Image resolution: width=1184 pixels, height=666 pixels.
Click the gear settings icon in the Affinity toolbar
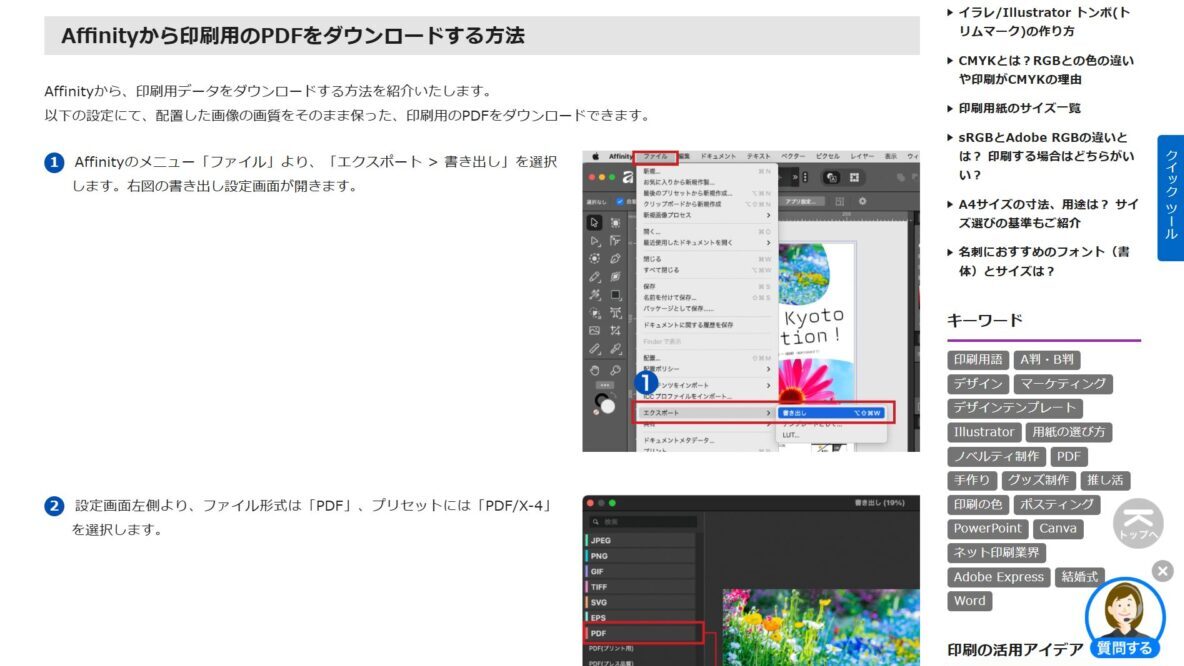863,201
